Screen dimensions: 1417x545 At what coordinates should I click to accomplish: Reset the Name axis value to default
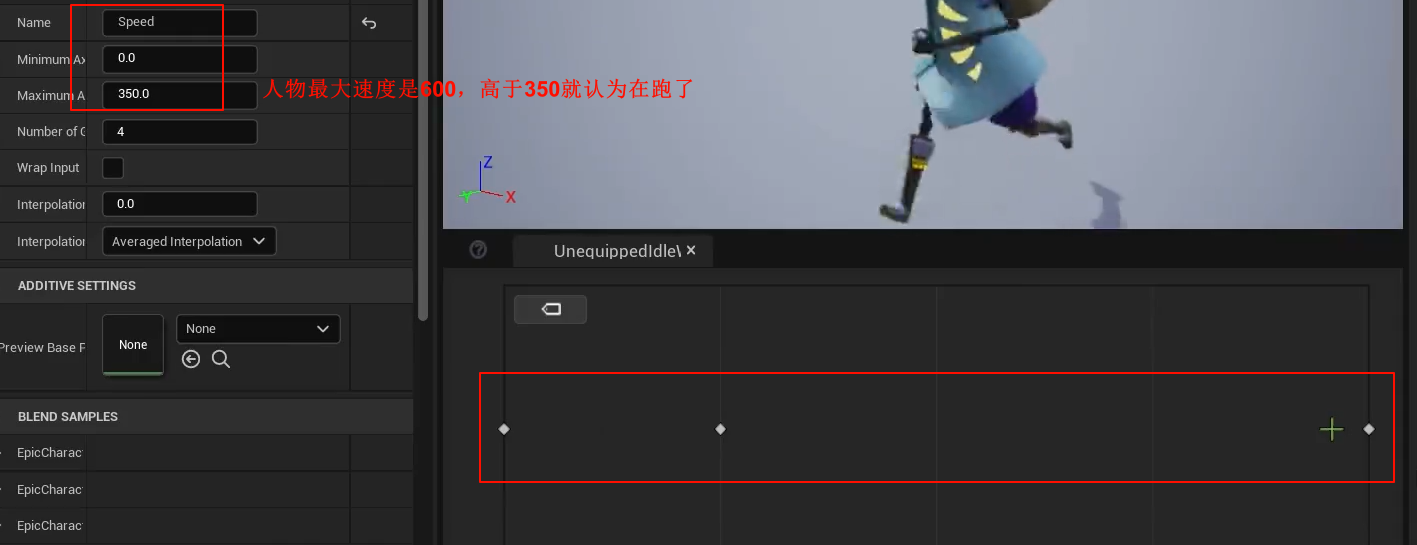(369, 23)
